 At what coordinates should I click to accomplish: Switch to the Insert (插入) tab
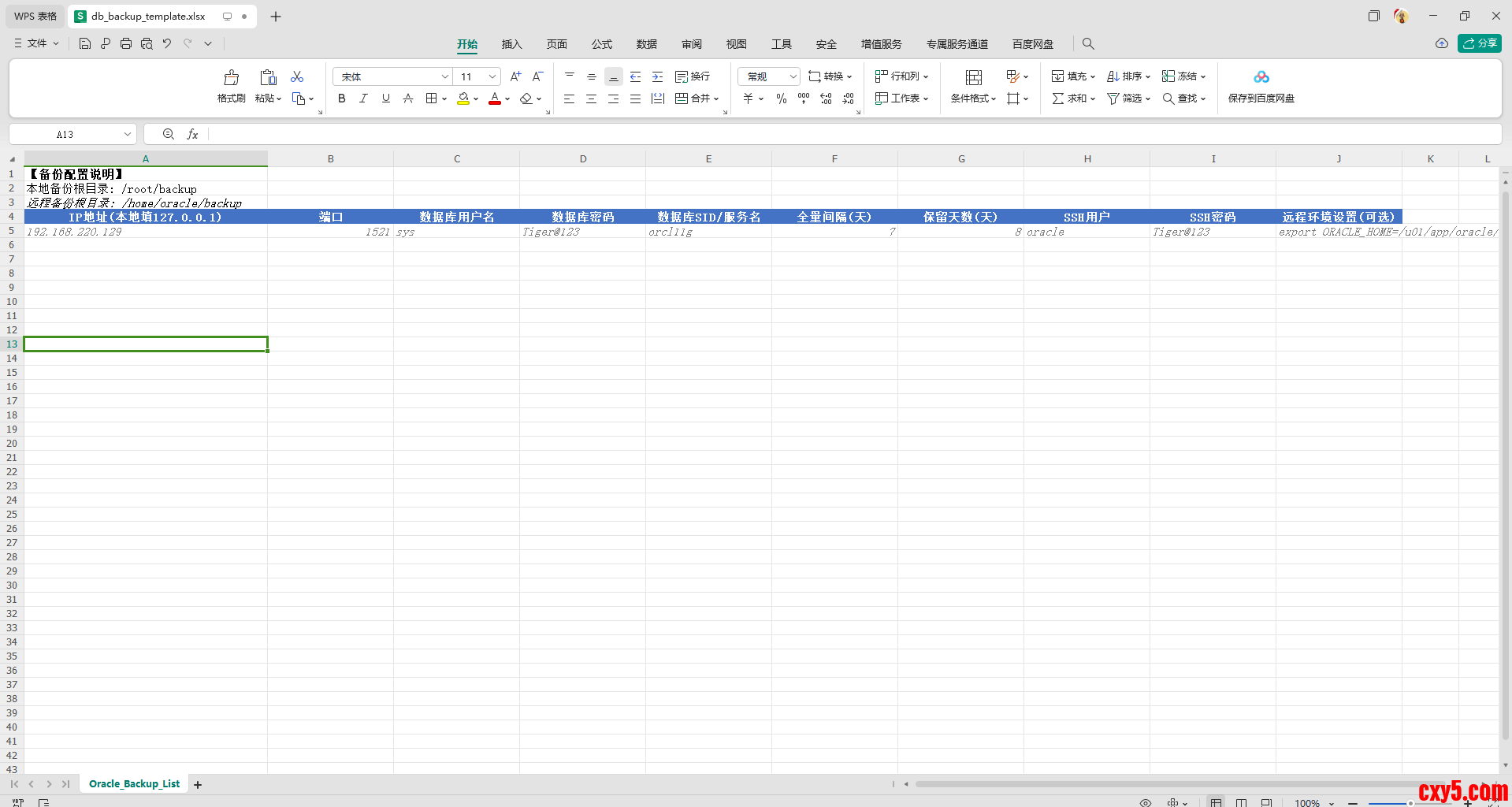point(512,44)
